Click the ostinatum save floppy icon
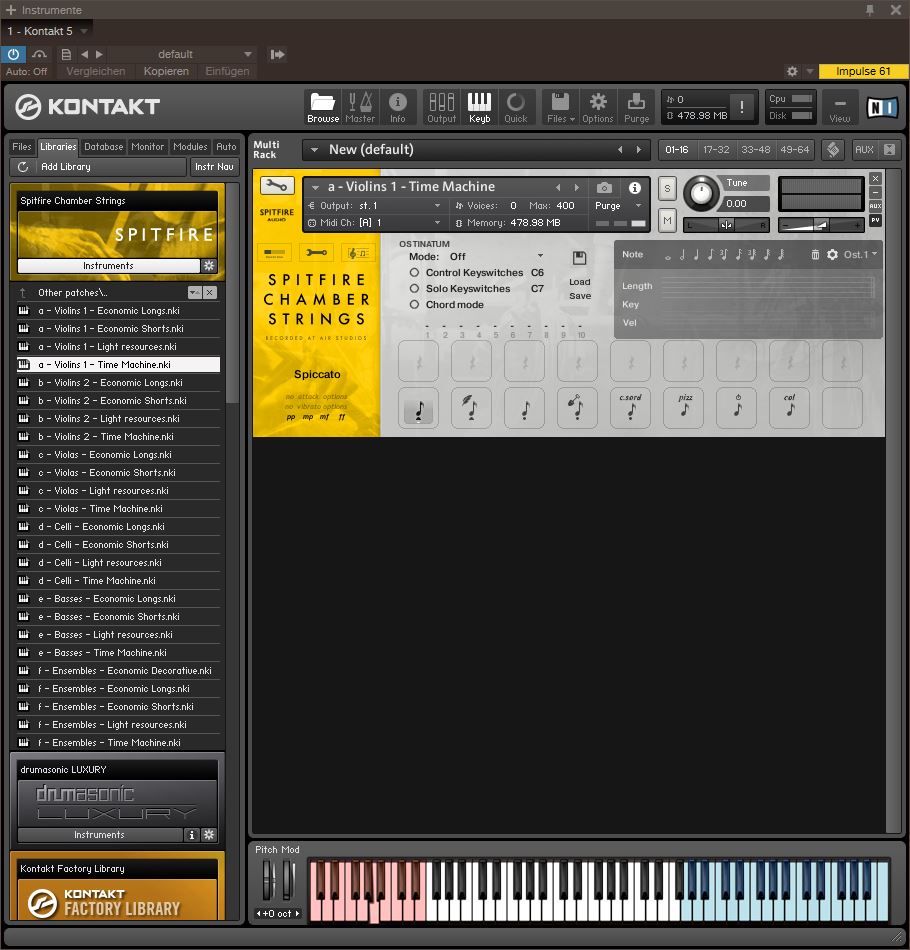910x950 pixels. (x=579, y=258)
